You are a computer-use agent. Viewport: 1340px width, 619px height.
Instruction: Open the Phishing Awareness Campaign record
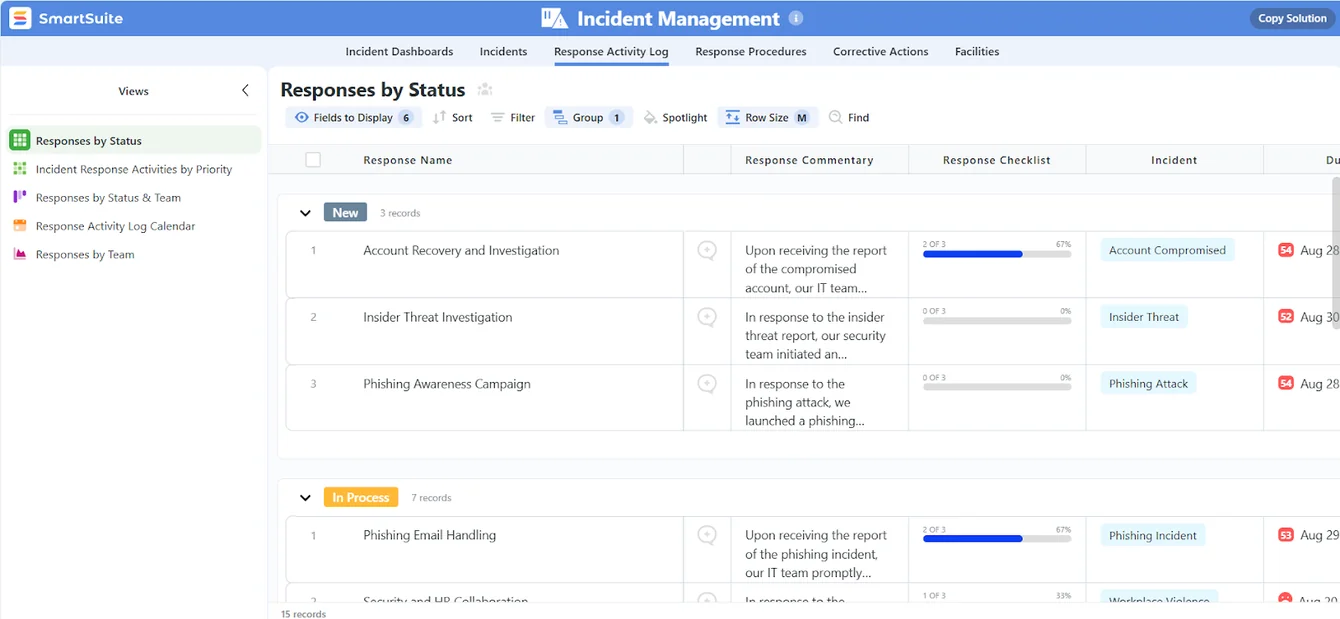point(447,384)
